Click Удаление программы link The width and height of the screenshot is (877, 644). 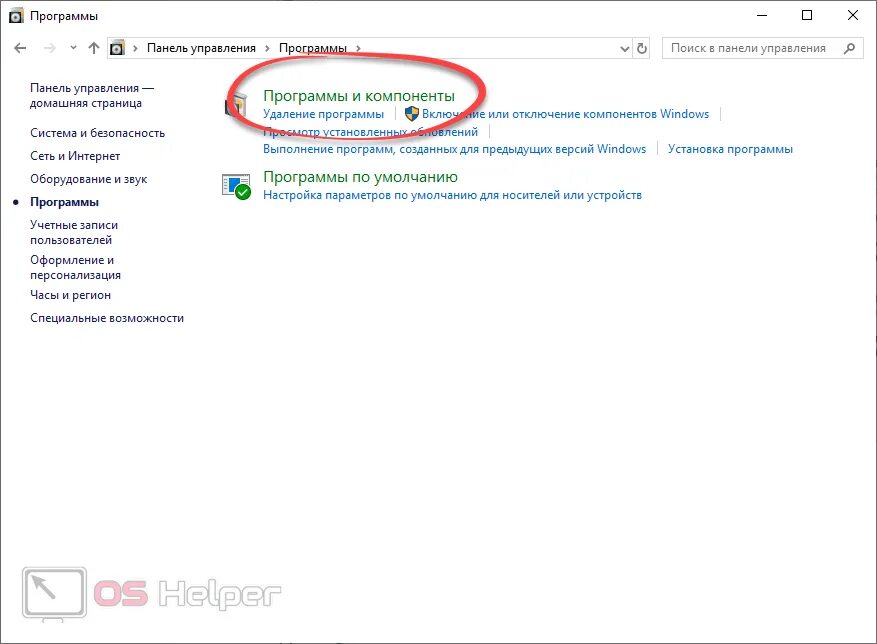(323, 114)
